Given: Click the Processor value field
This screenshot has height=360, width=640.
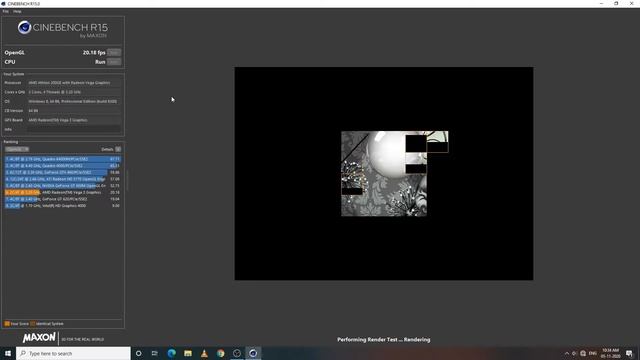Looking at the screenshot, I should [74, 83].
